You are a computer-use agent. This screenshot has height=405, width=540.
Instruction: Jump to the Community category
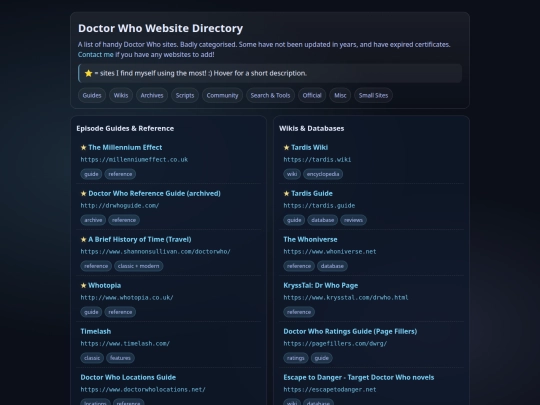[222, 95]
